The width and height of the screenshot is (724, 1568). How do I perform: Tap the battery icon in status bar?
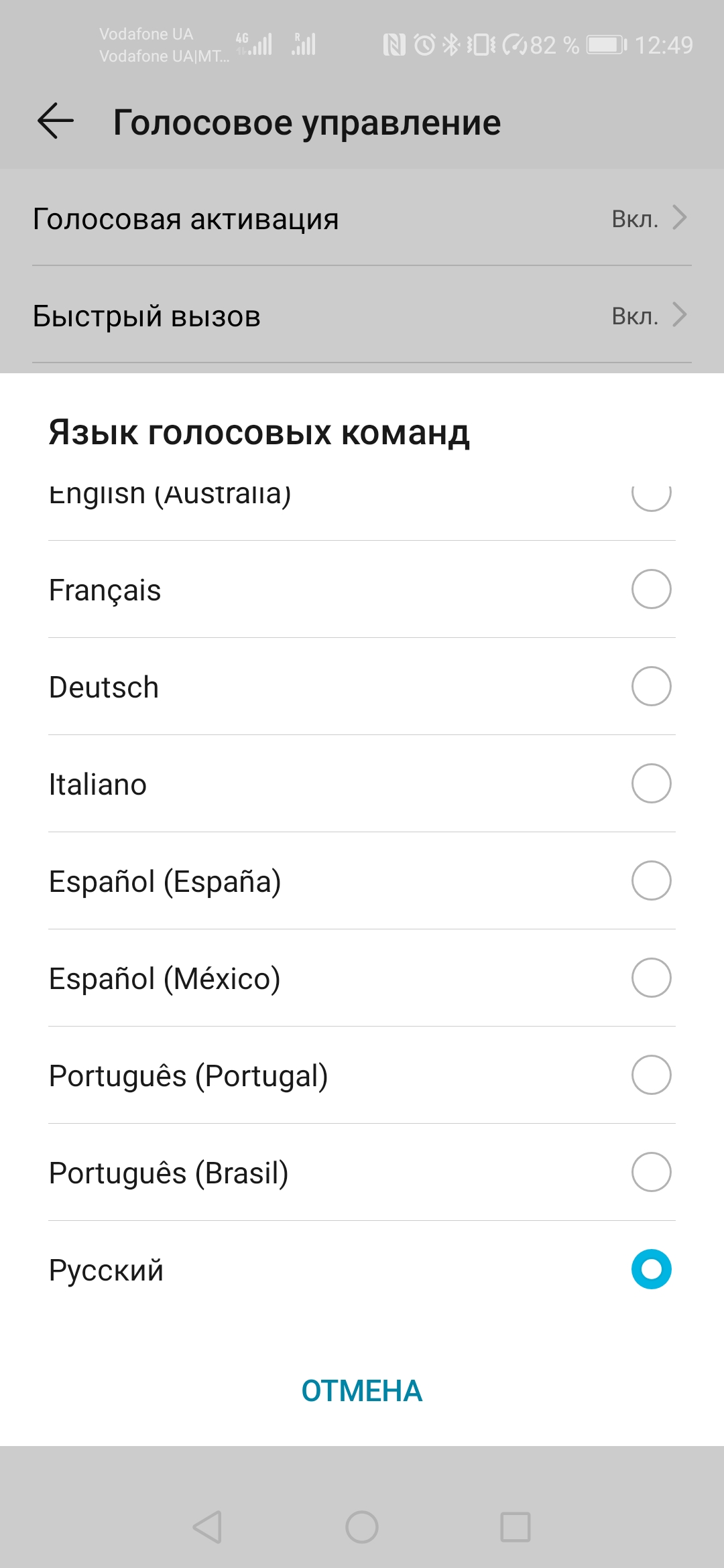[x=607, y=45]
